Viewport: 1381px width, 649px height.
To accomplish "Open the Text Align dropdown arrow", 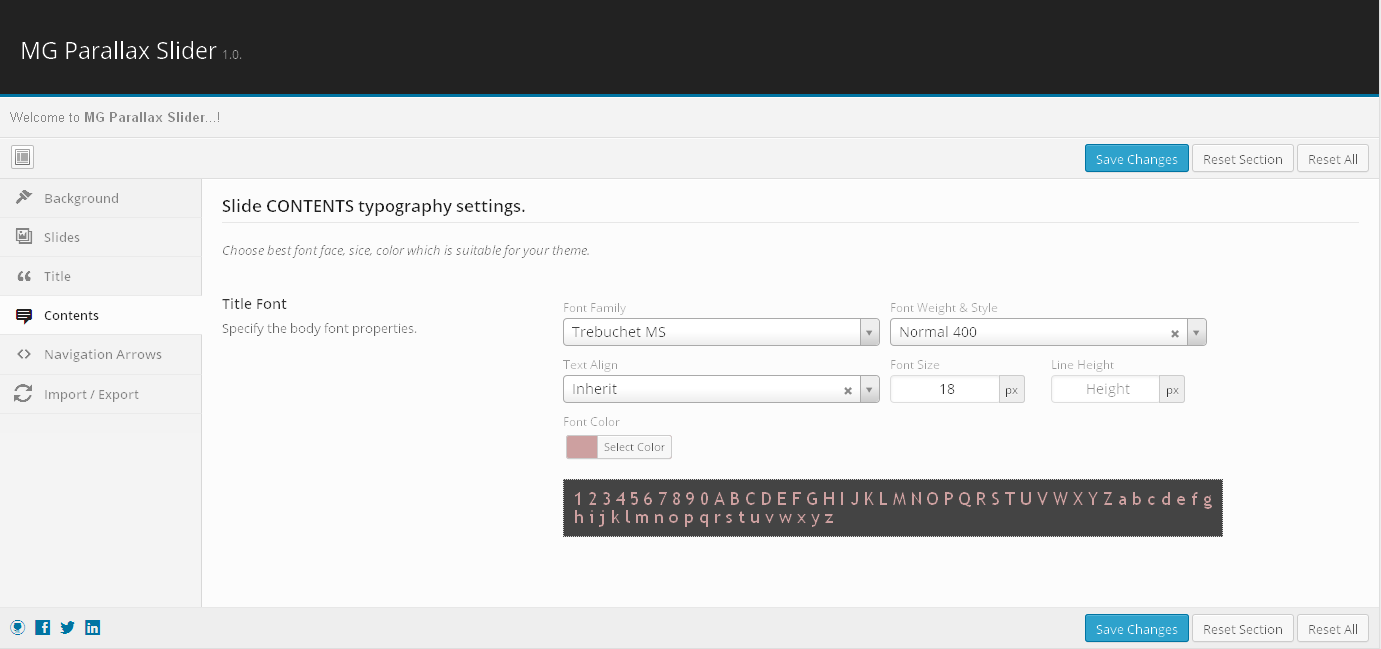I will [870, 389].
